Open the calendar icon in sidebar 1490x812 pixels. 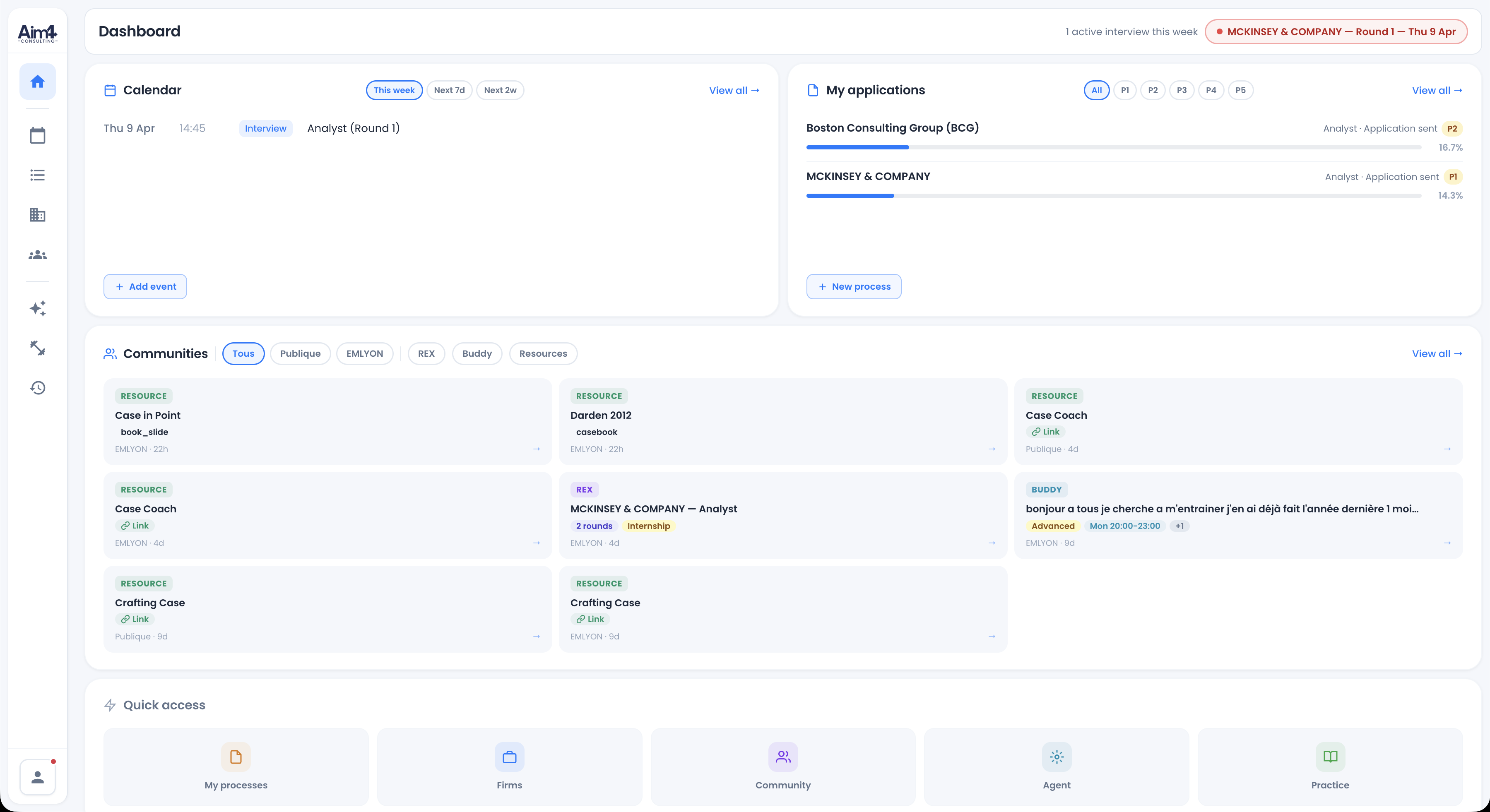point(38,135)
